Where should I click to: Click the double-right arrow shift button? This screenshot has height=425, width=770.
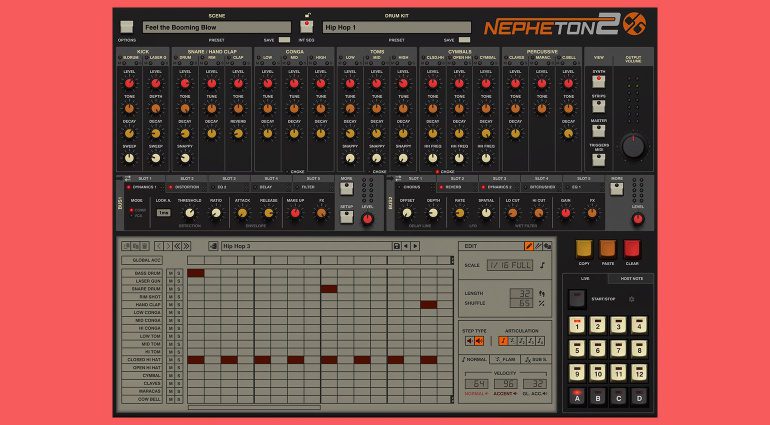pyautogui.click(x=186, y=246)
